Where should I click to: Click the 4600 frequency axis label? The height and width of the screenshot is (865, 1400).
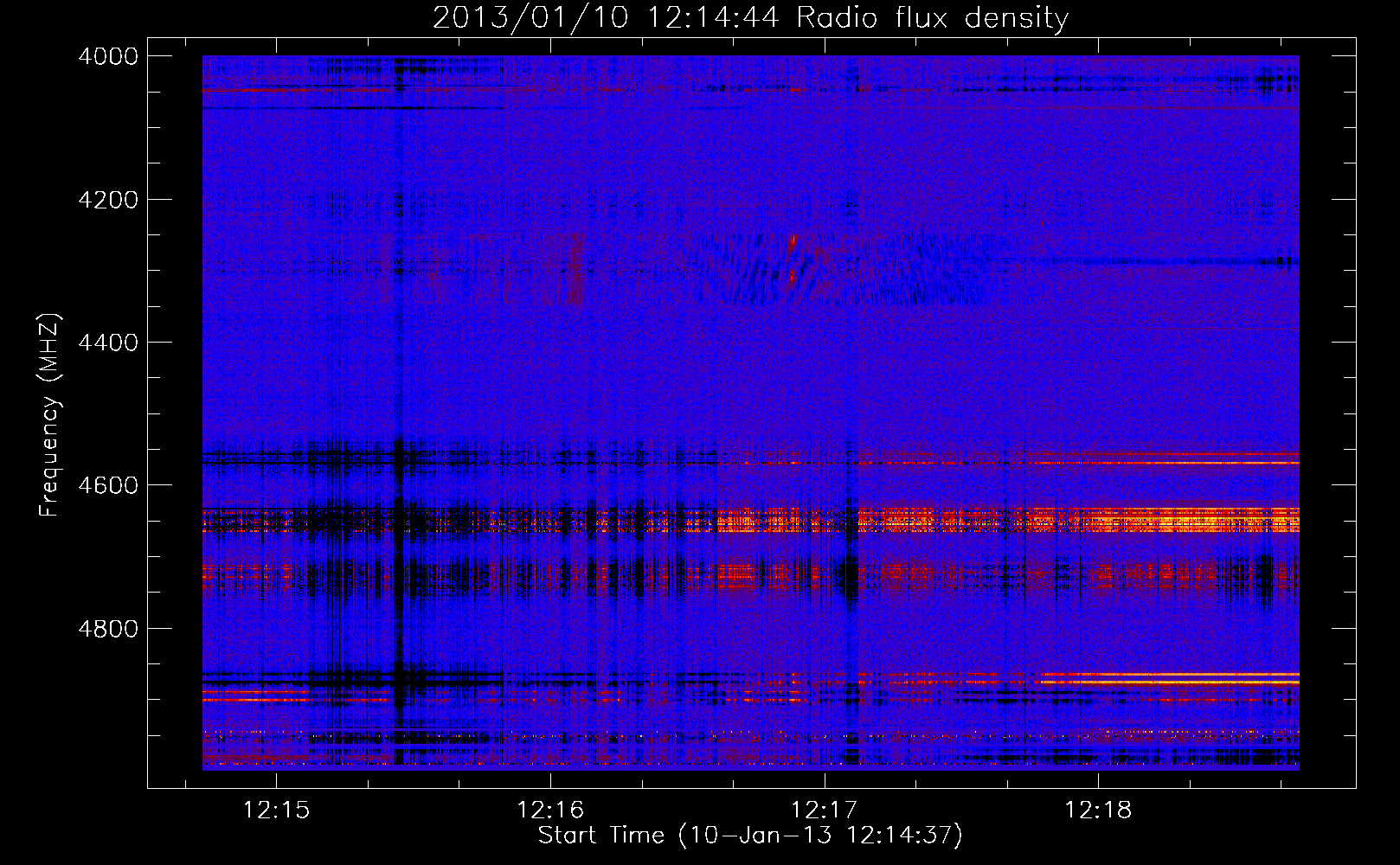[x=107, y=485]
